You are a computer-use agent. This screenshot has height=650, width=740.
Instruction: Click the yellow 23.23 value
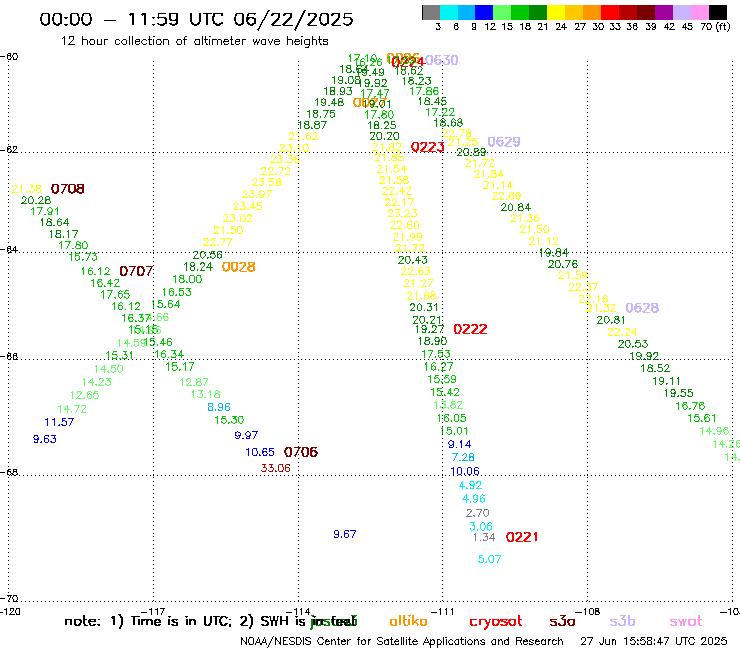(x=403, y=213)
